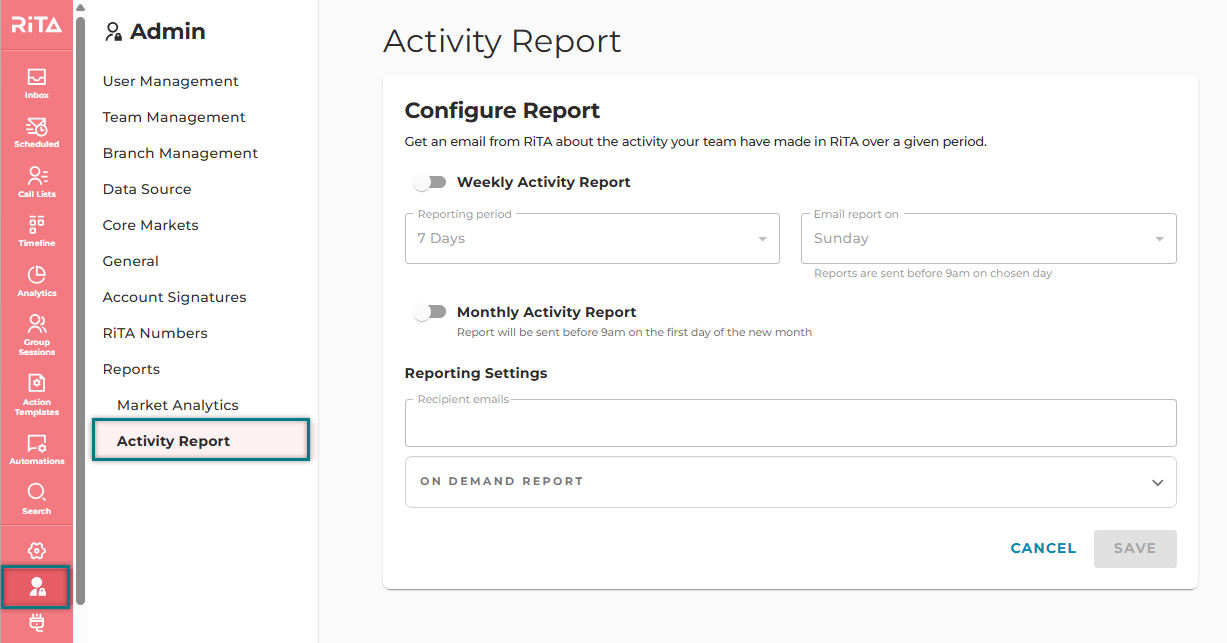Click the Save button
Viewport: 1227px width, 643px height.
coord(1135,549)
